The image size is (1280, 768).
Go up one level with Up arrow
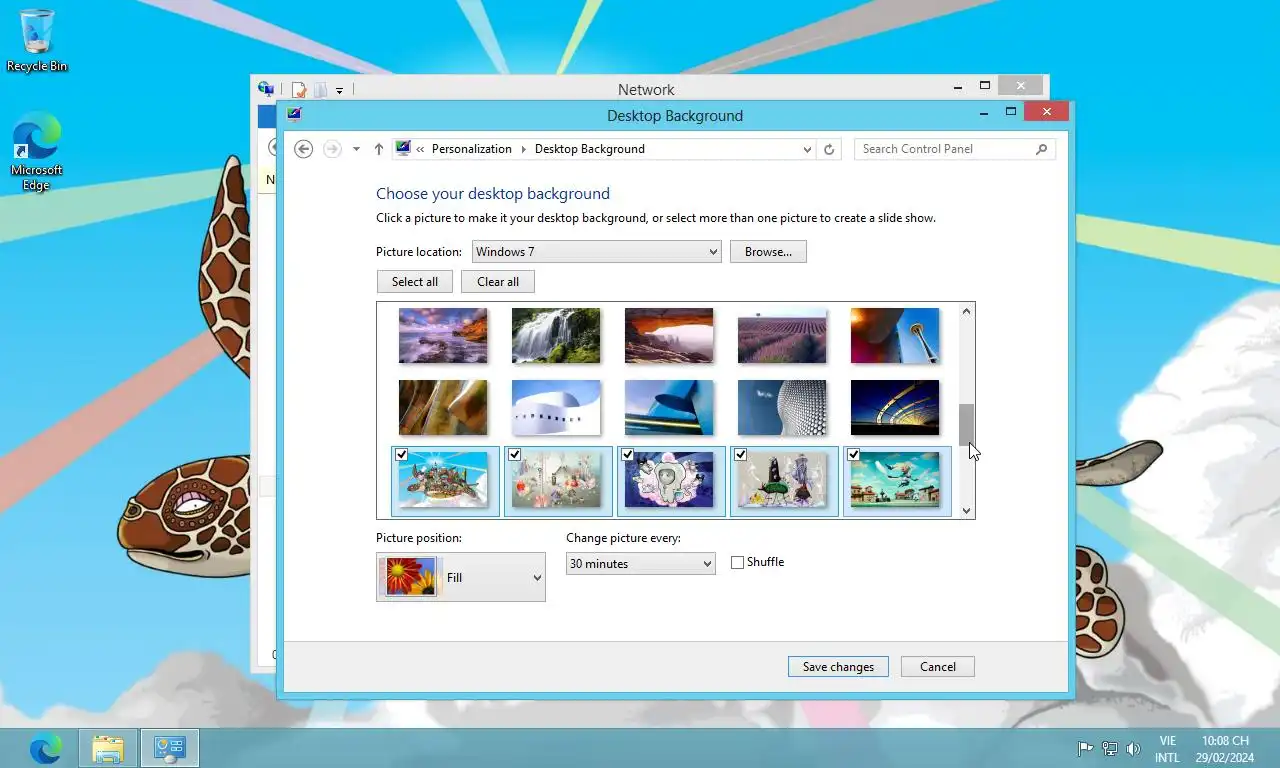pos(379,149)
